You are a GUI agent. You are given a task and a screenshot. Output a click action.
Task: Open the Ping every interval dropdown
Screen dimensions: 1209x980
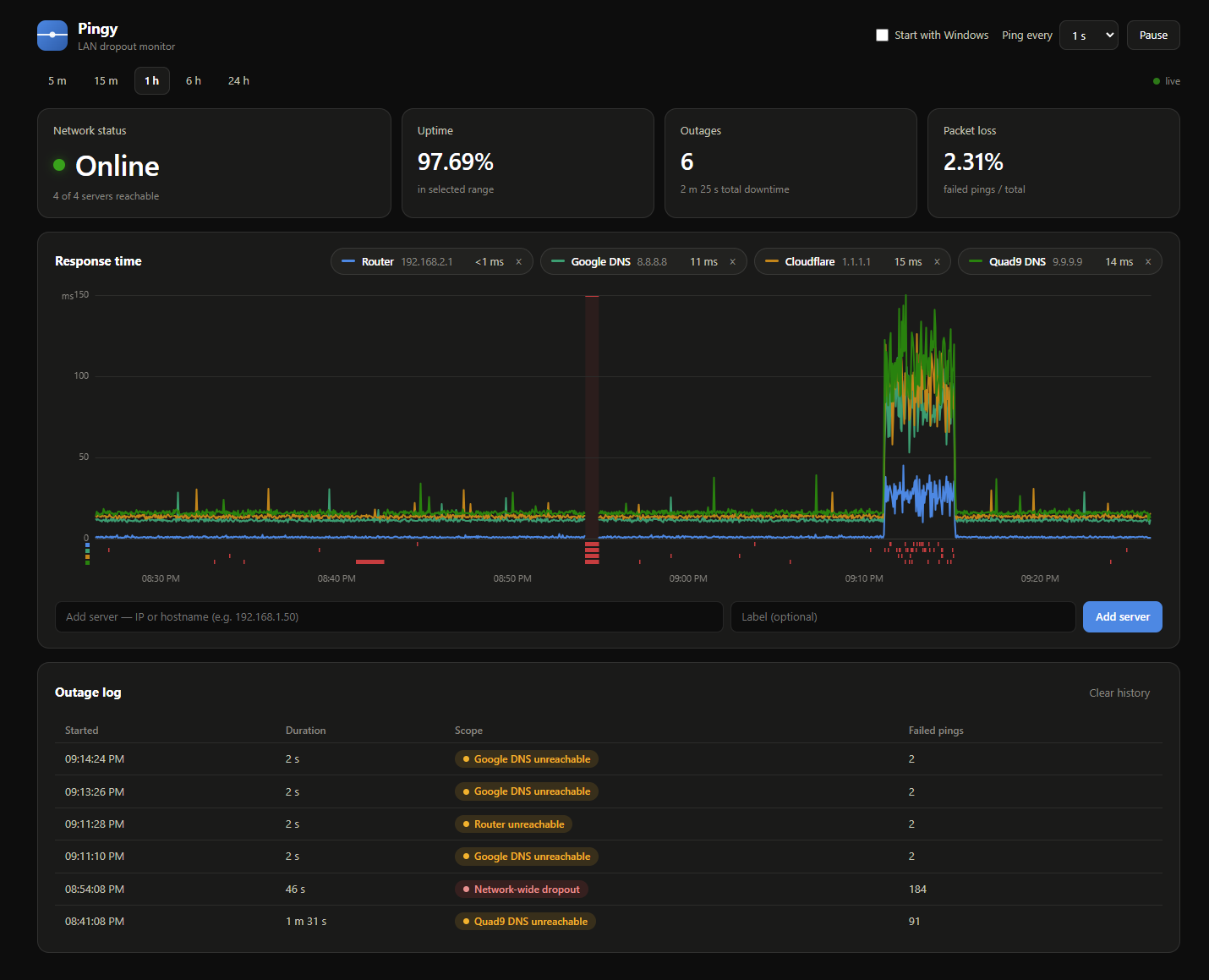coord(1089,36)
